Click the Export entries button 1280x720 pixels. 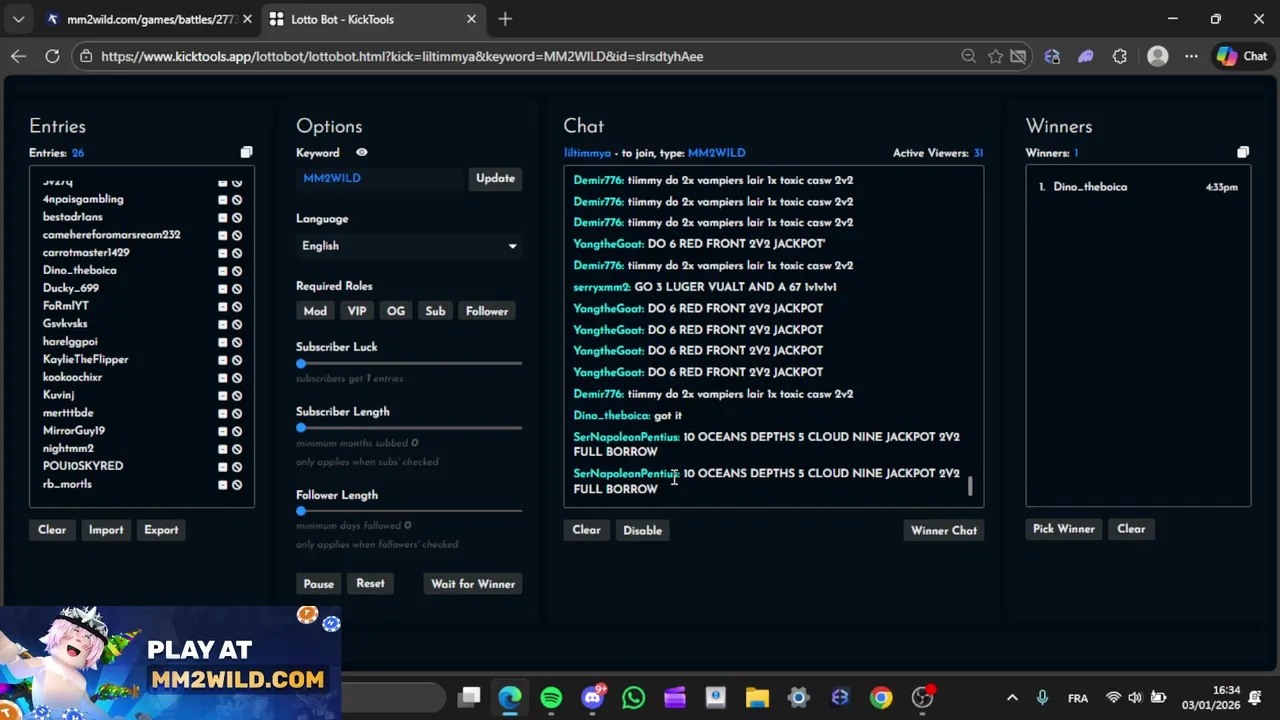(x=161, y=530)
